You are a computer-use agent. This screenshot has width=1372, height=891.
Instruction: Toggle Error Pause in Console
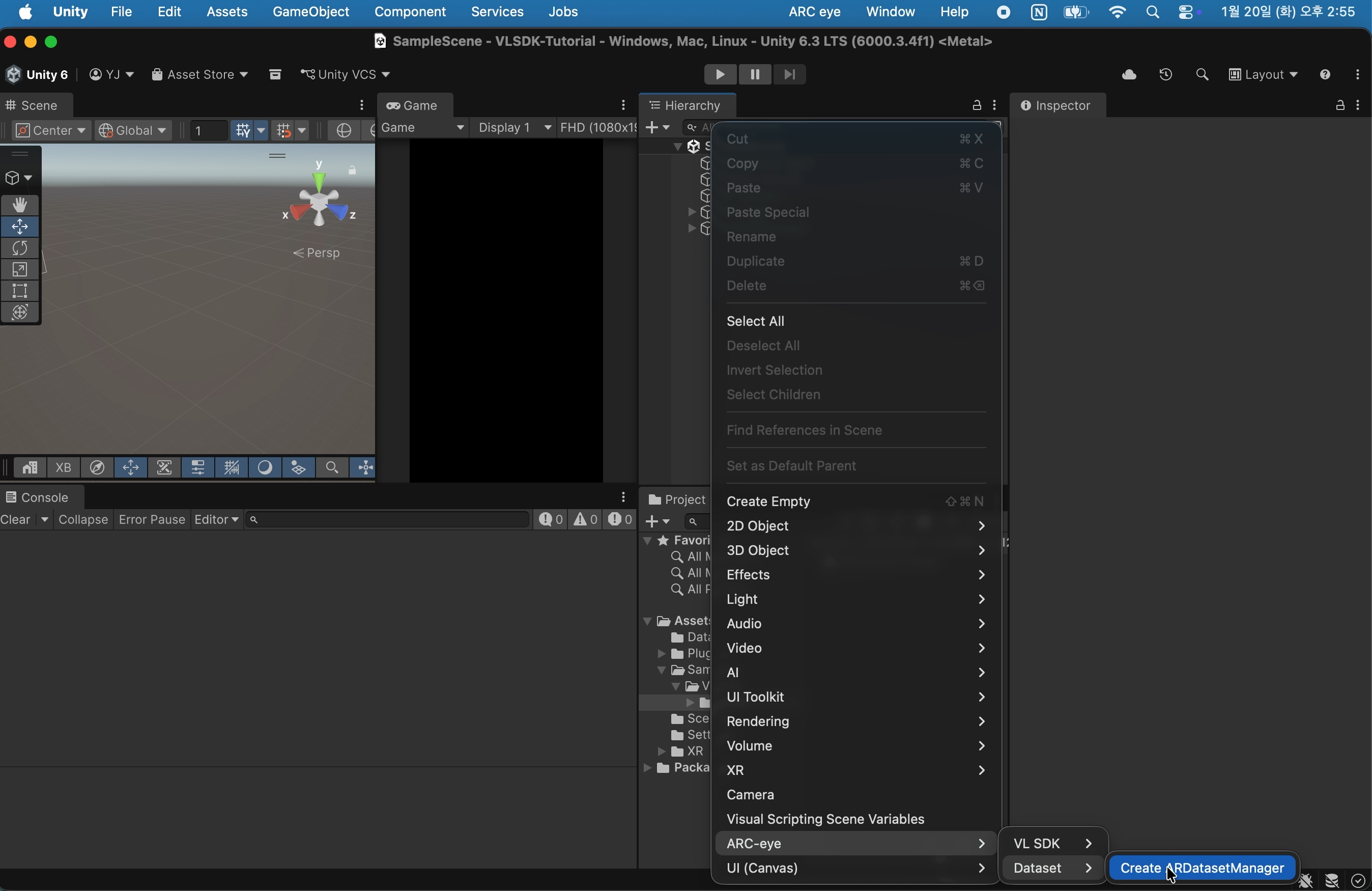(152, 520)
